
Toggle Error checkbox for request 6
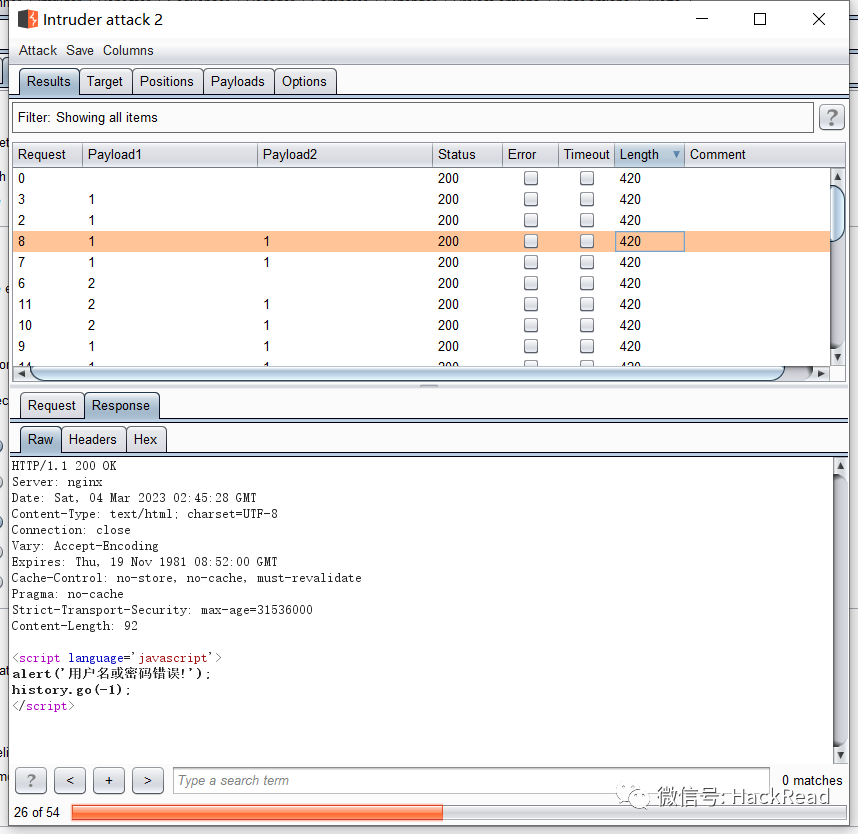click(x=531, y=283)
